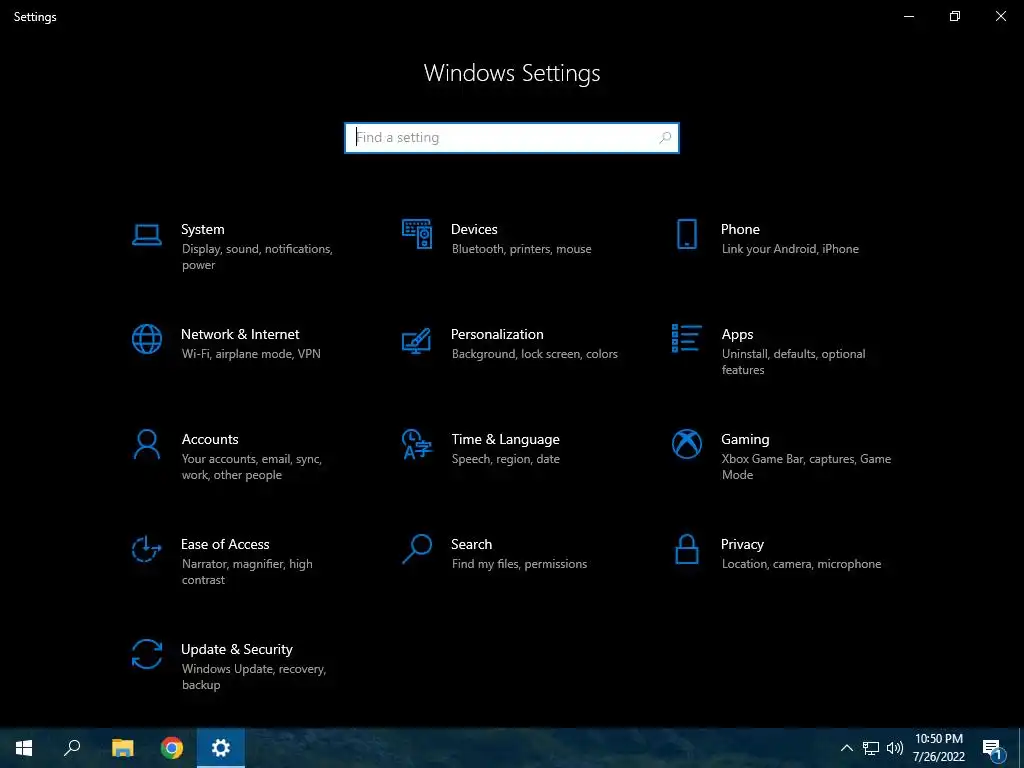The height and width of the screenshot is (768, 1024).
Task: Restore down the Settings window
Action: point(955,16)
